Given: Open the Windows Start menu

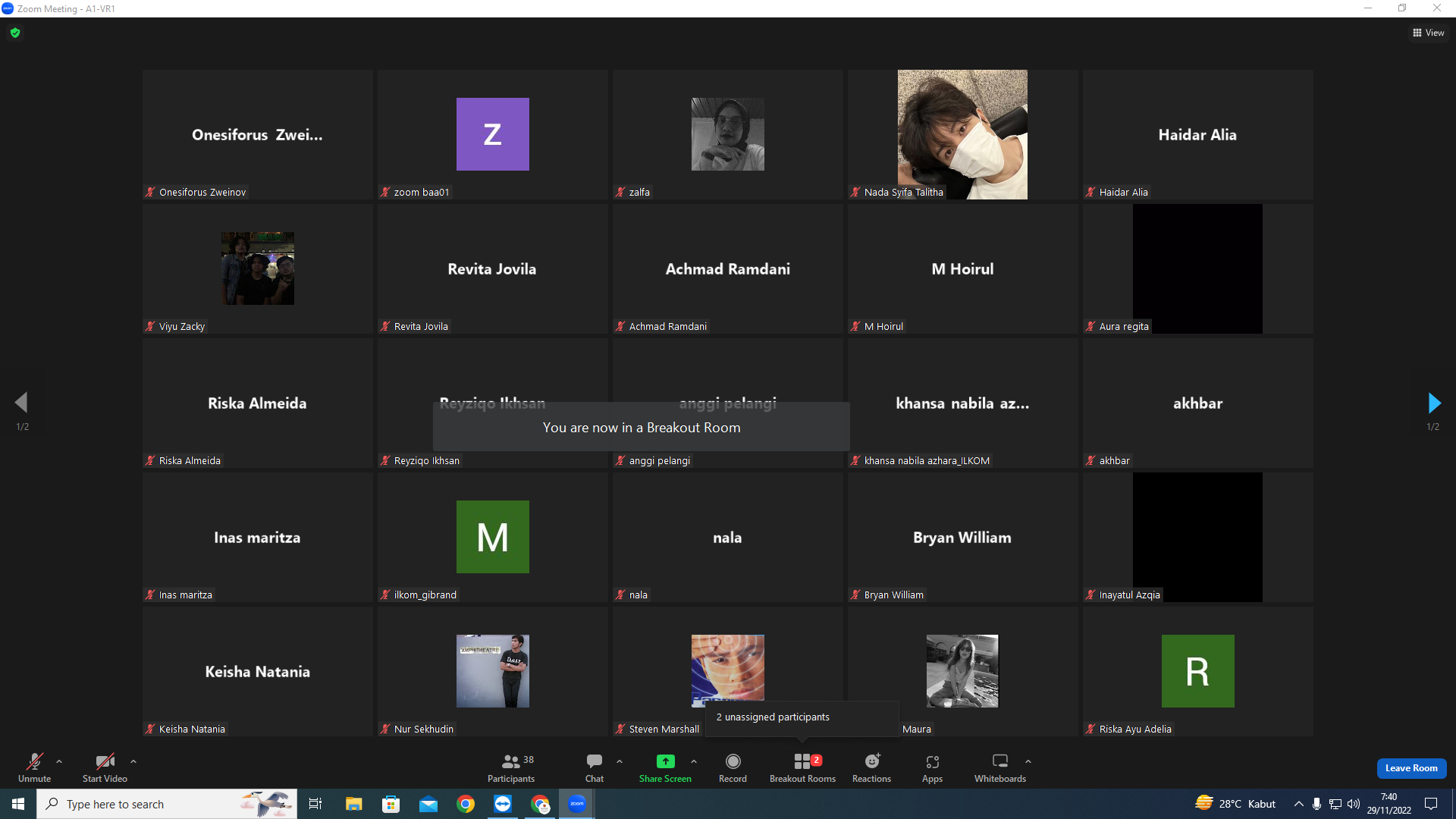Looking at the screenshot, I should click(18, 804).
